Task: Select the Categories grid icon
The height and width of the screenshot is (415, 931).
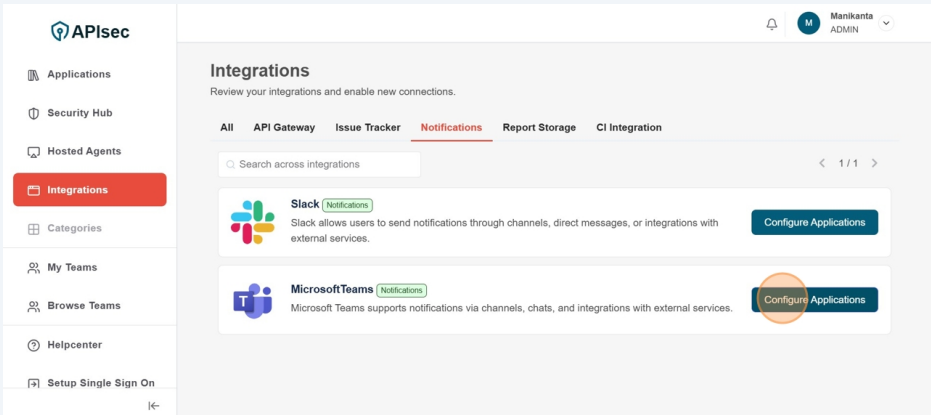Action: [x=33, y=229]
